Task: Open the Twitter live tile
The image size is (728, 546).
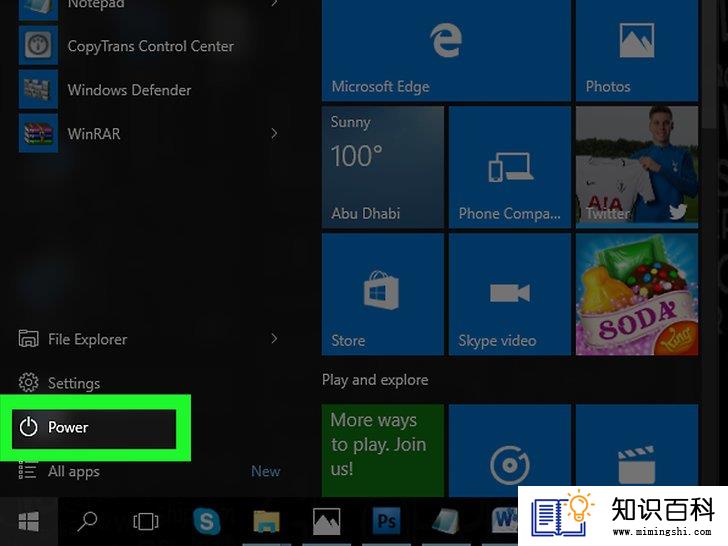Action: pos(637,167)
